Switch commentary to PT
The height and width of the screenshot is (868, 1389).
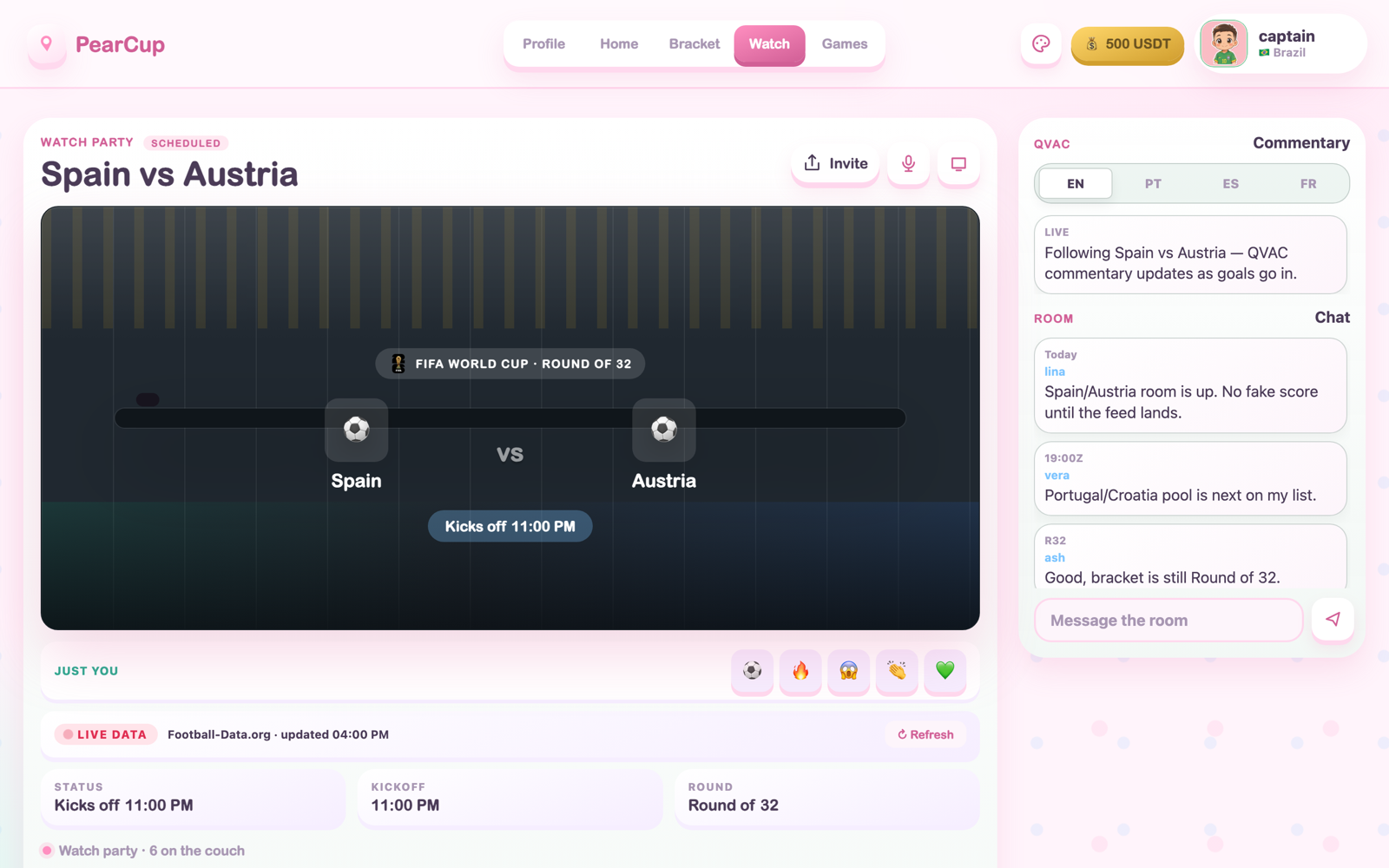tap(1153, 184)
